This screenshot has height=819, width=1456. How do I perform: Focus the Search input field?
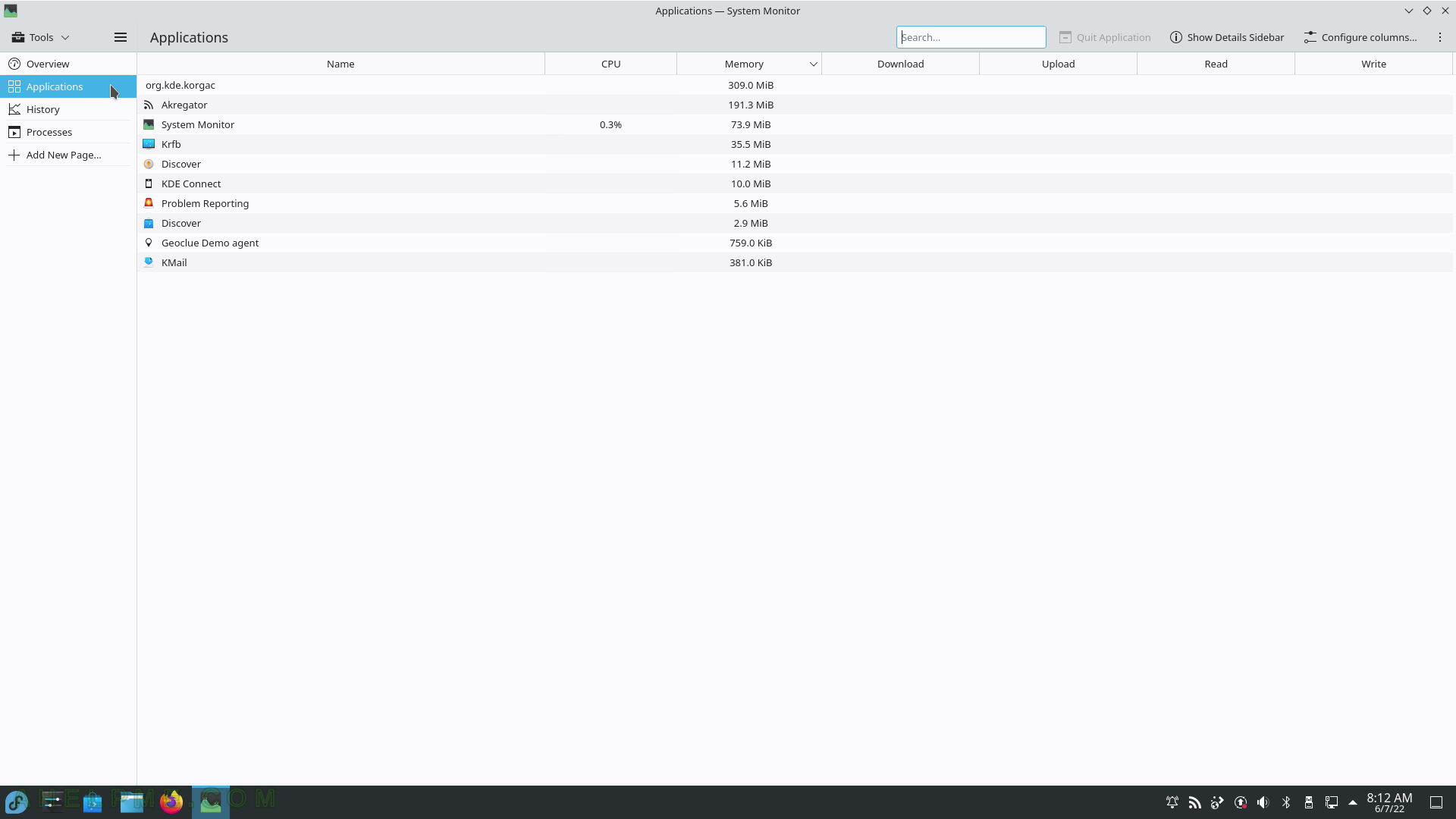(971, 37)
